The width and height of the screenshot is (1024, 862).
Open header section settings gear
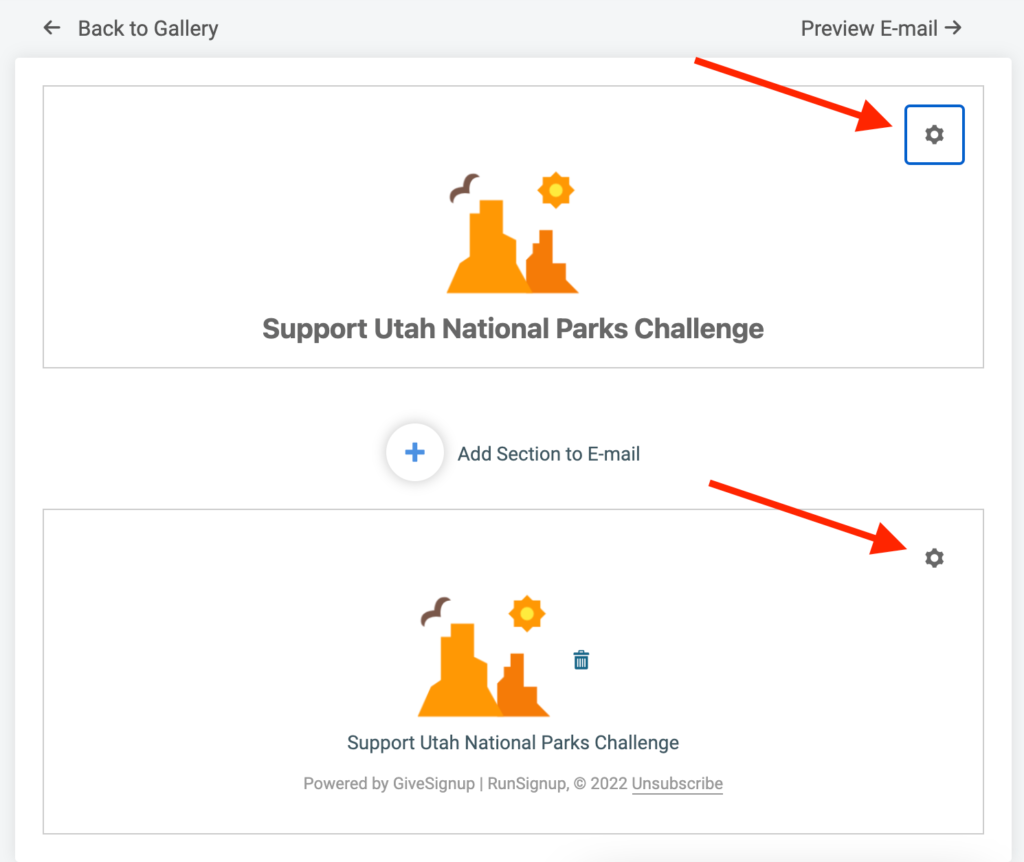point(934,135)
